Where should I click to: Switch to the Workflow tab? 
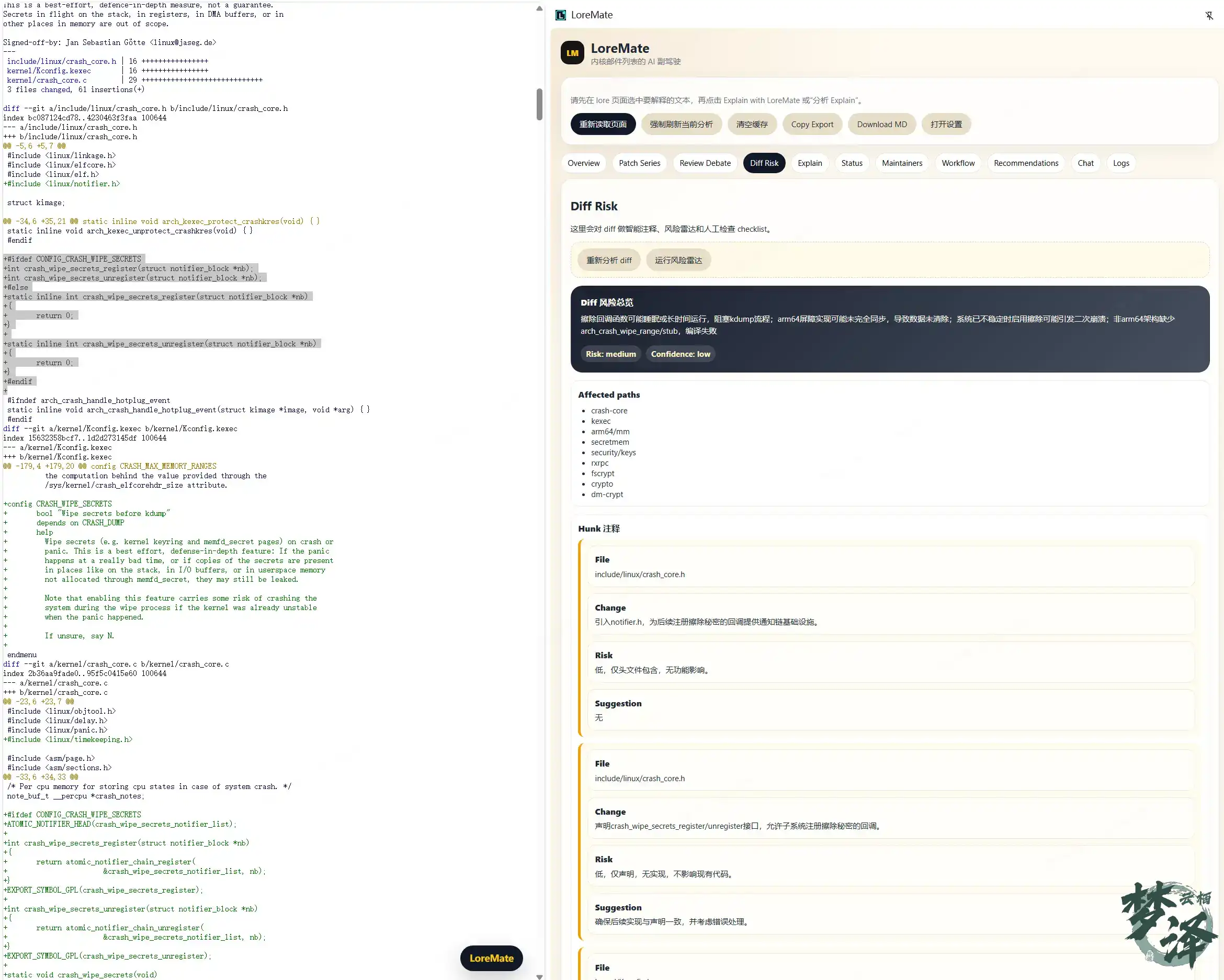958,163
